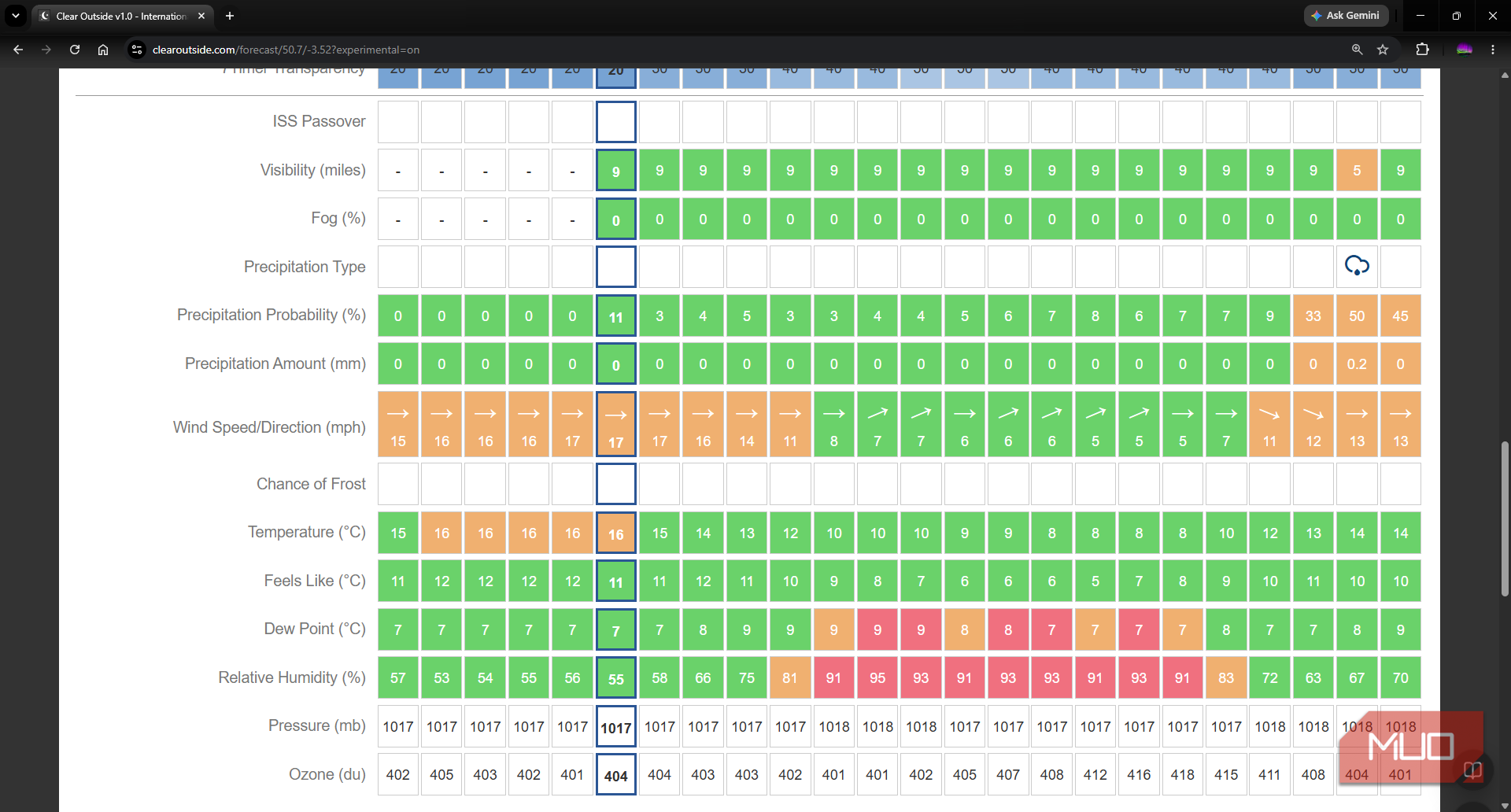Click the browser forward arrow

(x=46, y=50)
